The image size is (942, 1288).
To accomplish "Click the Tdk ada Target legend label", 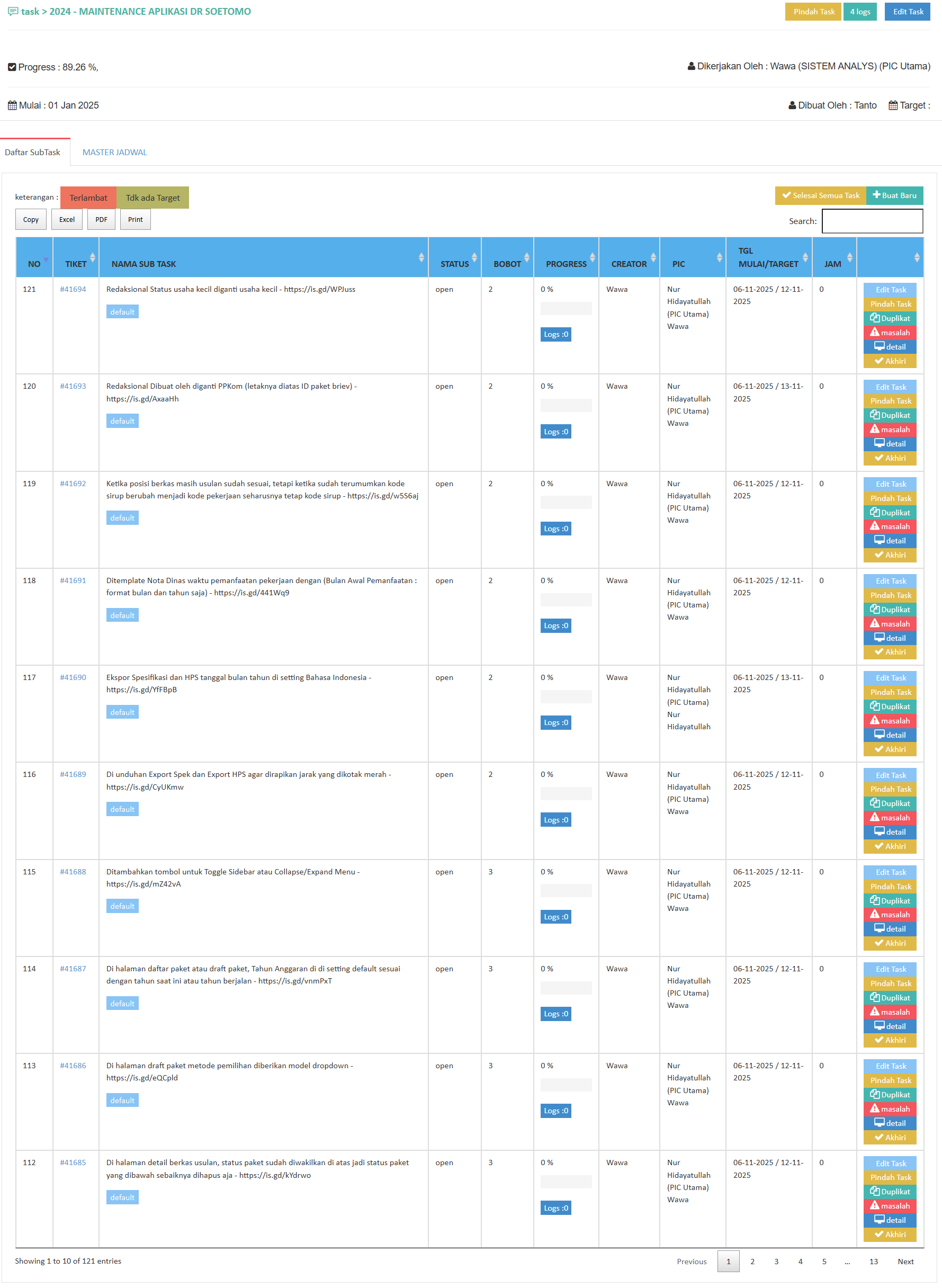I will (x=153, y=198).
